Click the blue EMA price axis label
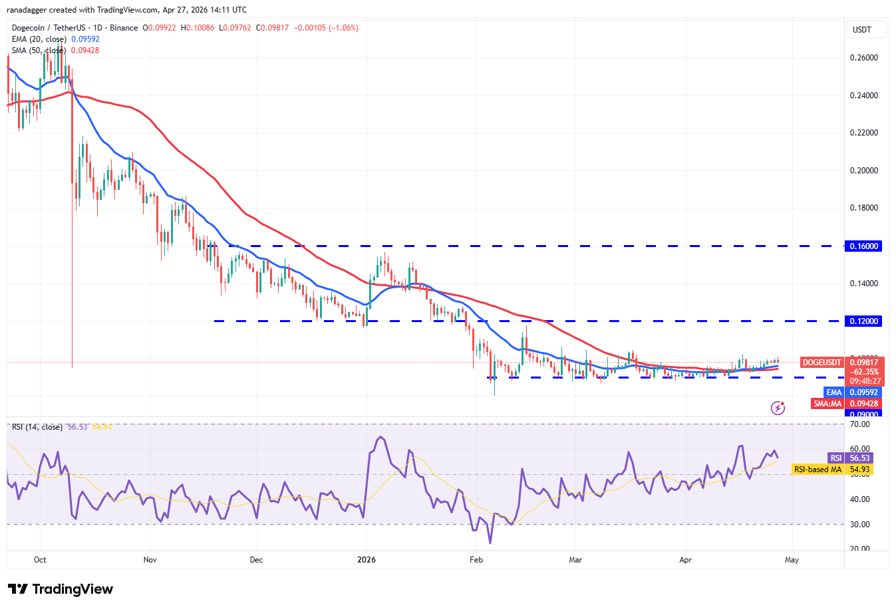Viewport: 896px width, 609px height. [832, 393]
